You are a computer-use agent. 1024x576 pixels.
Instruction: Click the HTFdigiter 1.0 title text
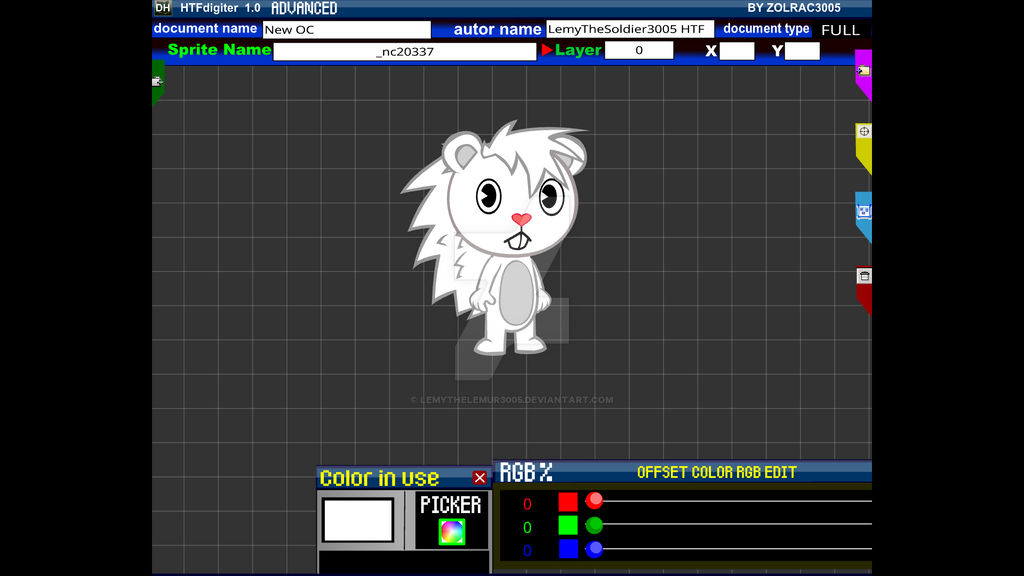tap(220, 8)
